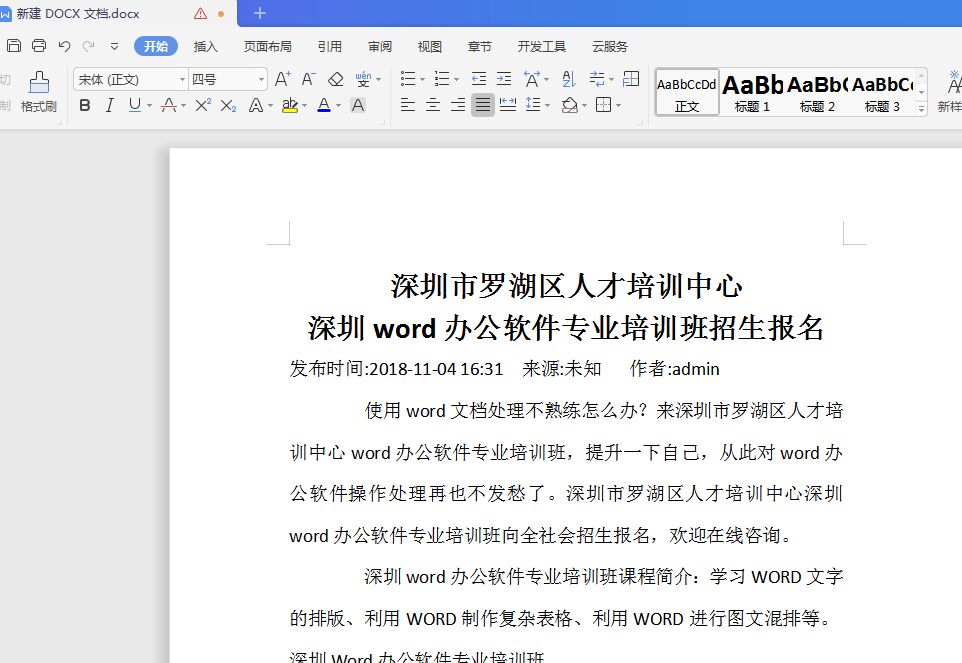Click the title 深圳市罗湖区人才培训中心

[x=566, y=286]
